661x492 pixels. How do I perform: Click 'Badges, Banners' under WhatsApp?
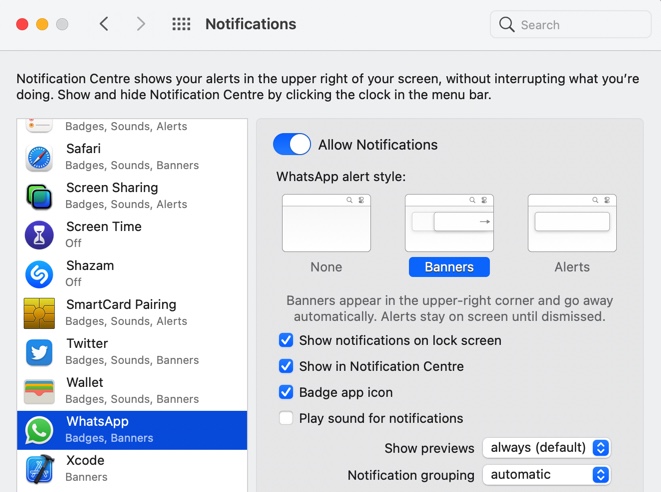click(109, 438)
